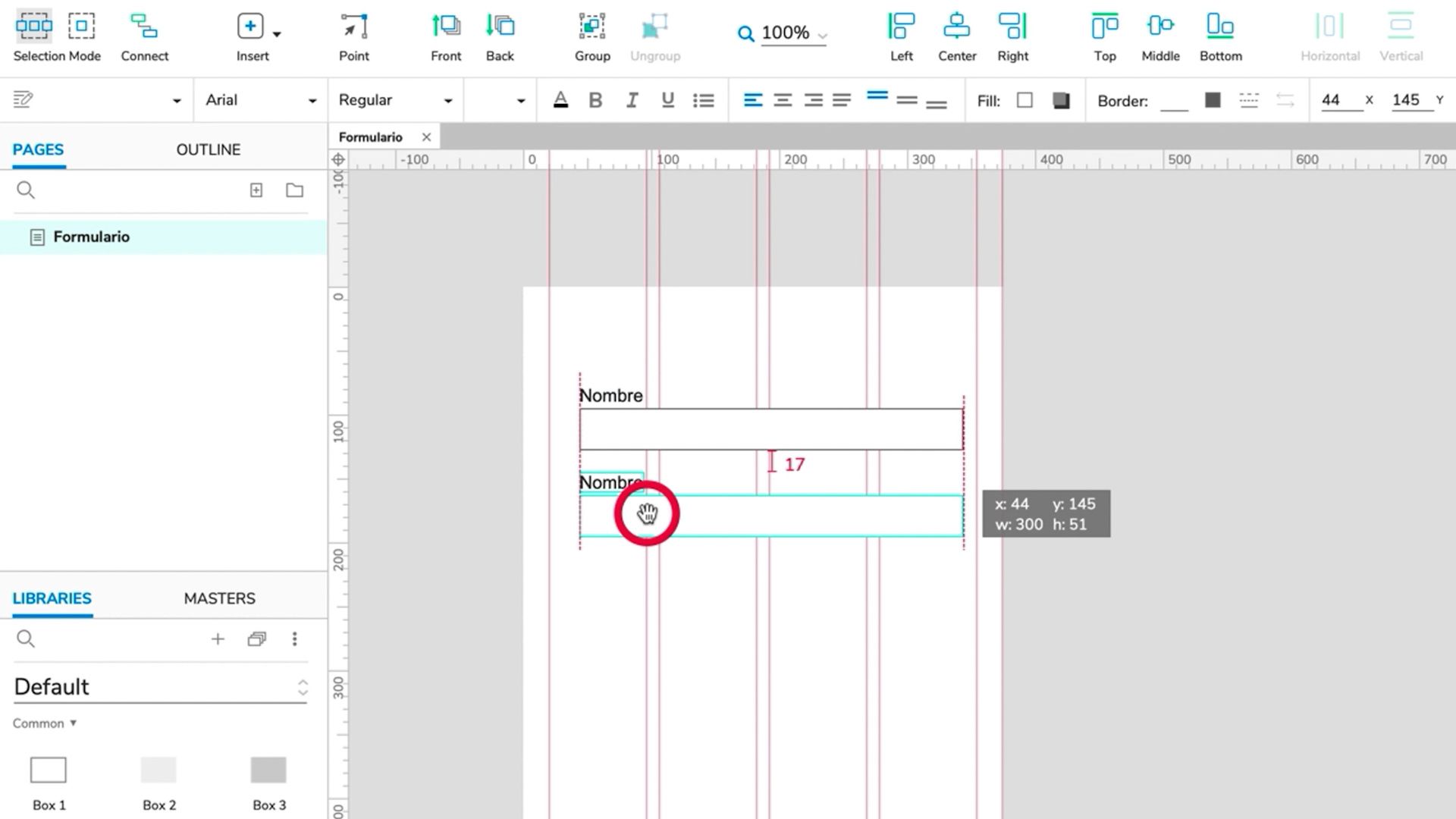
Task: Click the add page icon
Action: (x=256, y=190)
